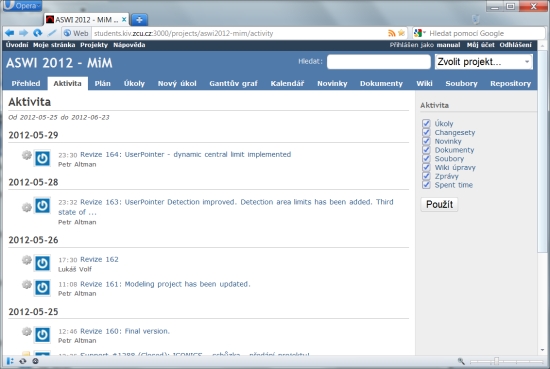
Task: Close the ASWI 2012 - MiM tab
Action: pos(124,20)
